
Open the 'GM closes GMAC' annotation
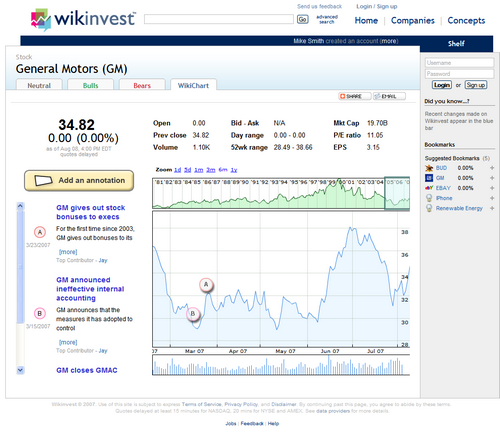click(x=87, y=370)
